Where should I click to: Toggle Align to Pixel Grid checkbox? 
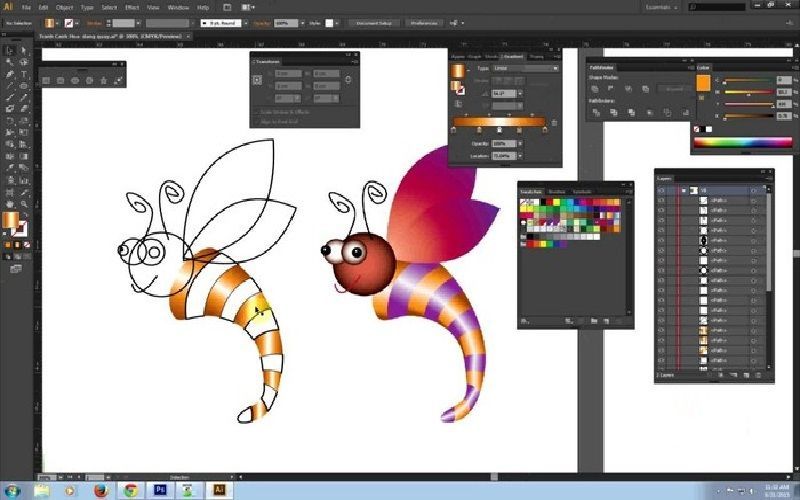(257, 121)
